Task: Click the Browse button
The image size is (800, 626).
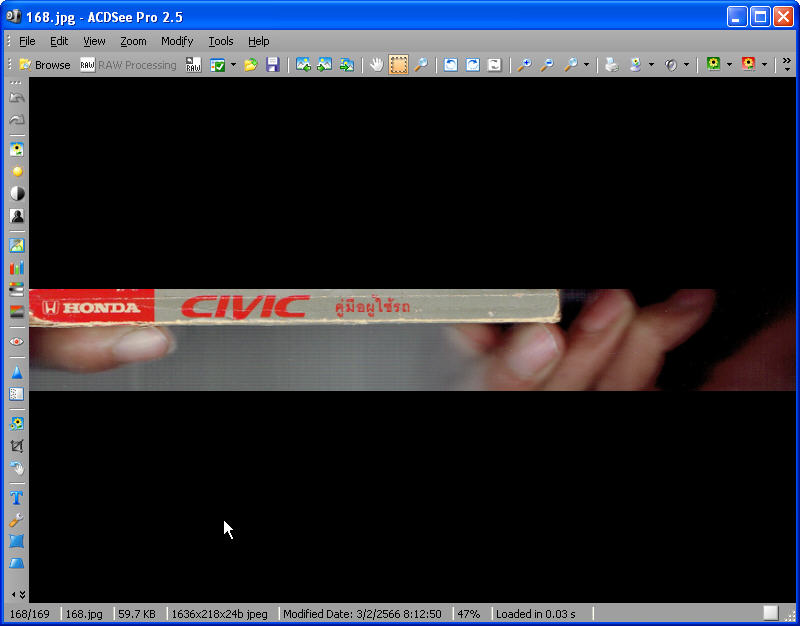Action: click(x=44, y=65)
